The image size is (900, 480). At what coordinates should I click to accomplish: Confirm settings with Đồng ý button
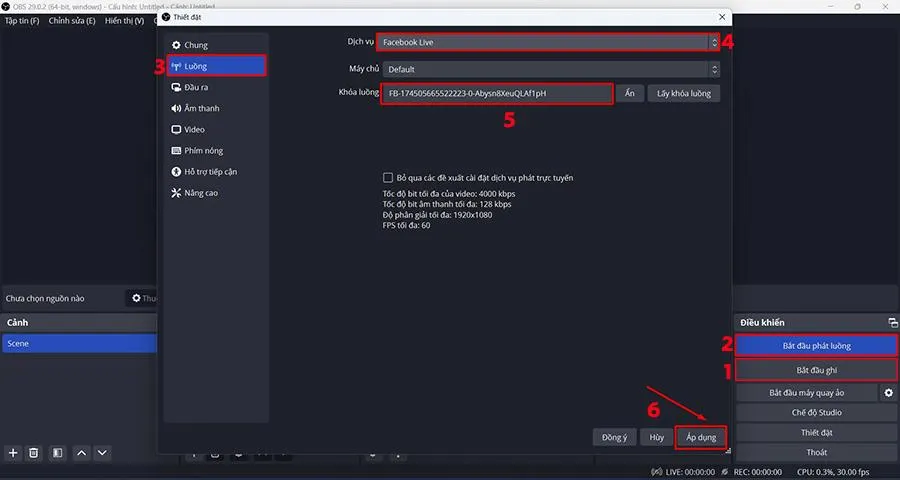(x=615, y=438)
